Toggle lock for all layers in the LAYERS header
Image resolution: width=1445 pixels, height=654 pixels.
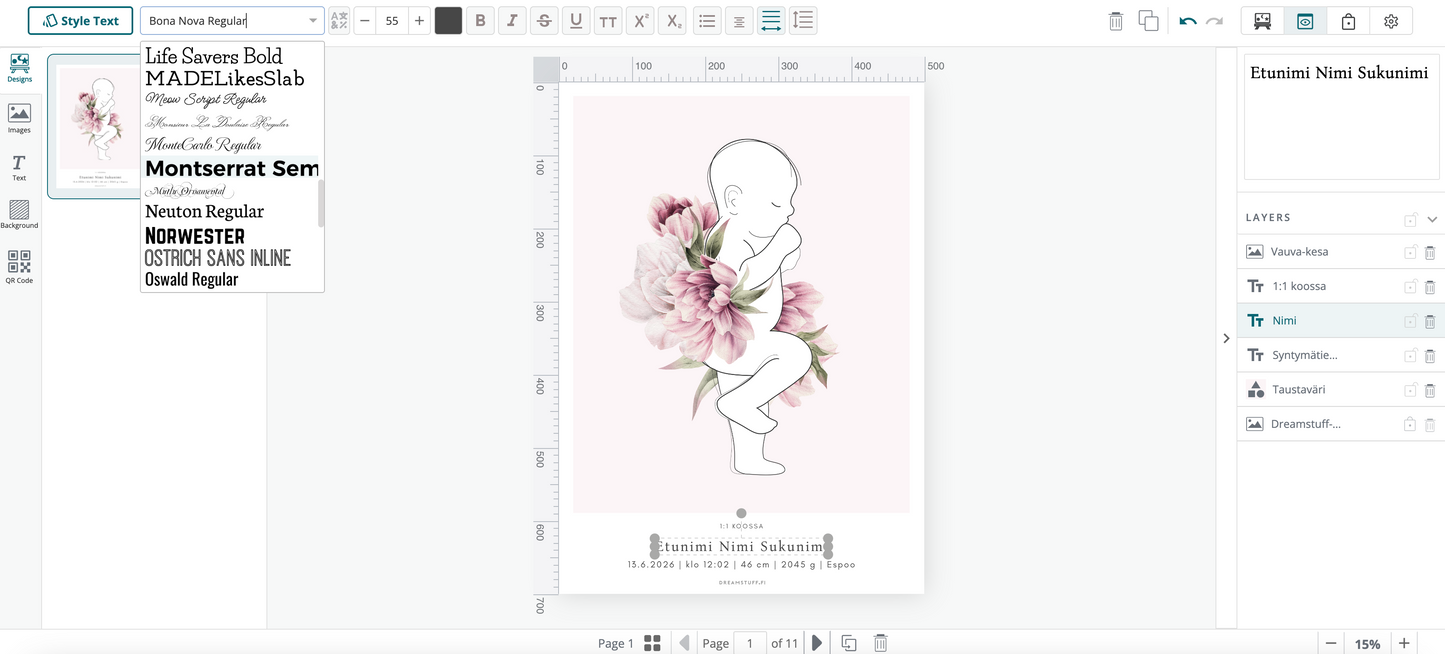pos(1410,219)
